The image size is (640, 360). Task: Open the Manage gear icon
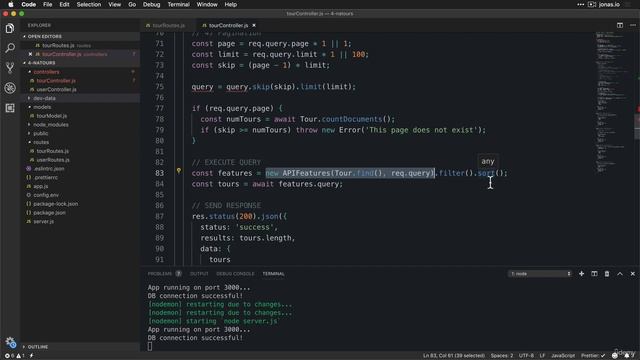10,342
